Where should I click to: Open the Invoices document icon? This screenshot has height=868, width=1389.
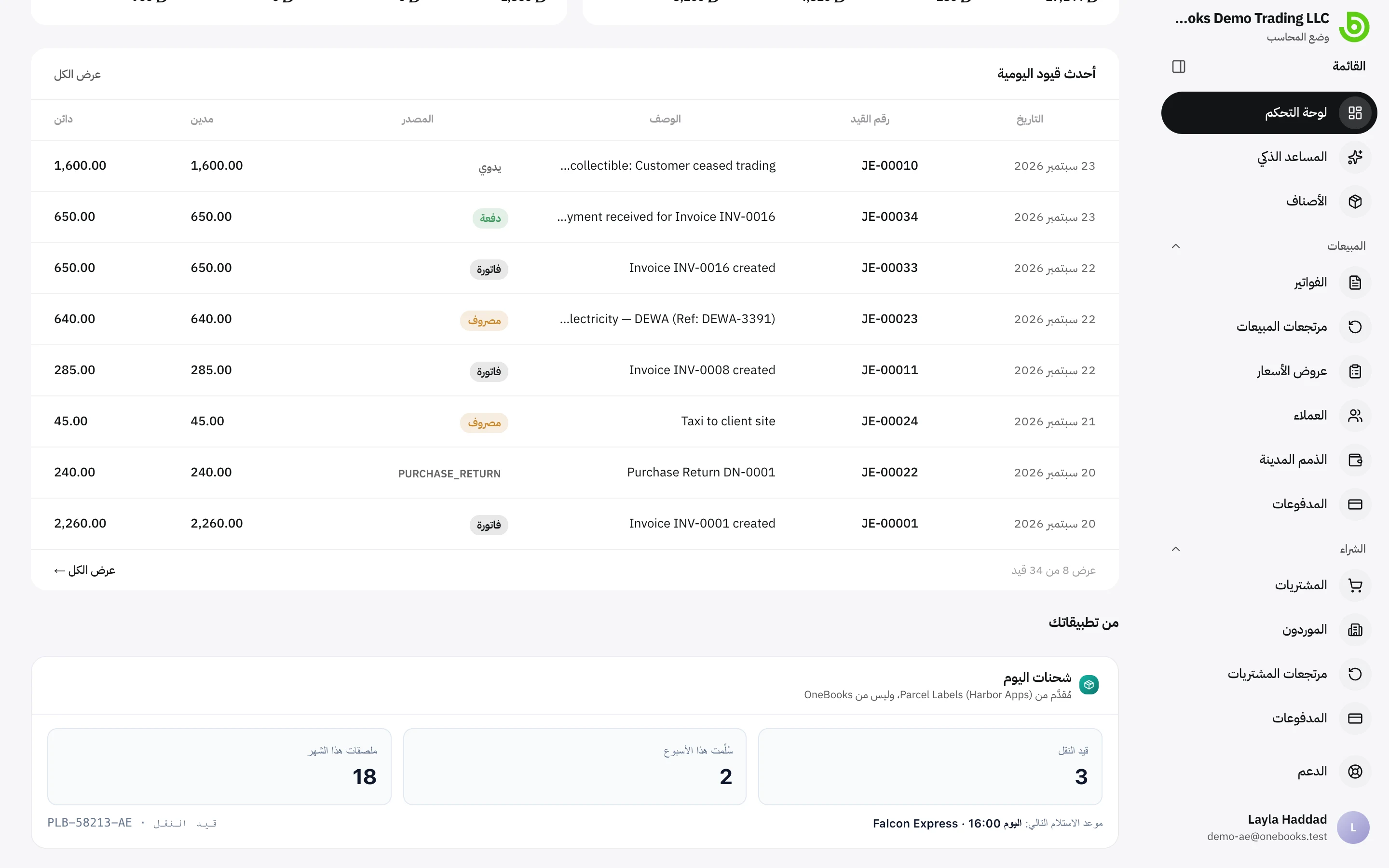(1355, 283)
